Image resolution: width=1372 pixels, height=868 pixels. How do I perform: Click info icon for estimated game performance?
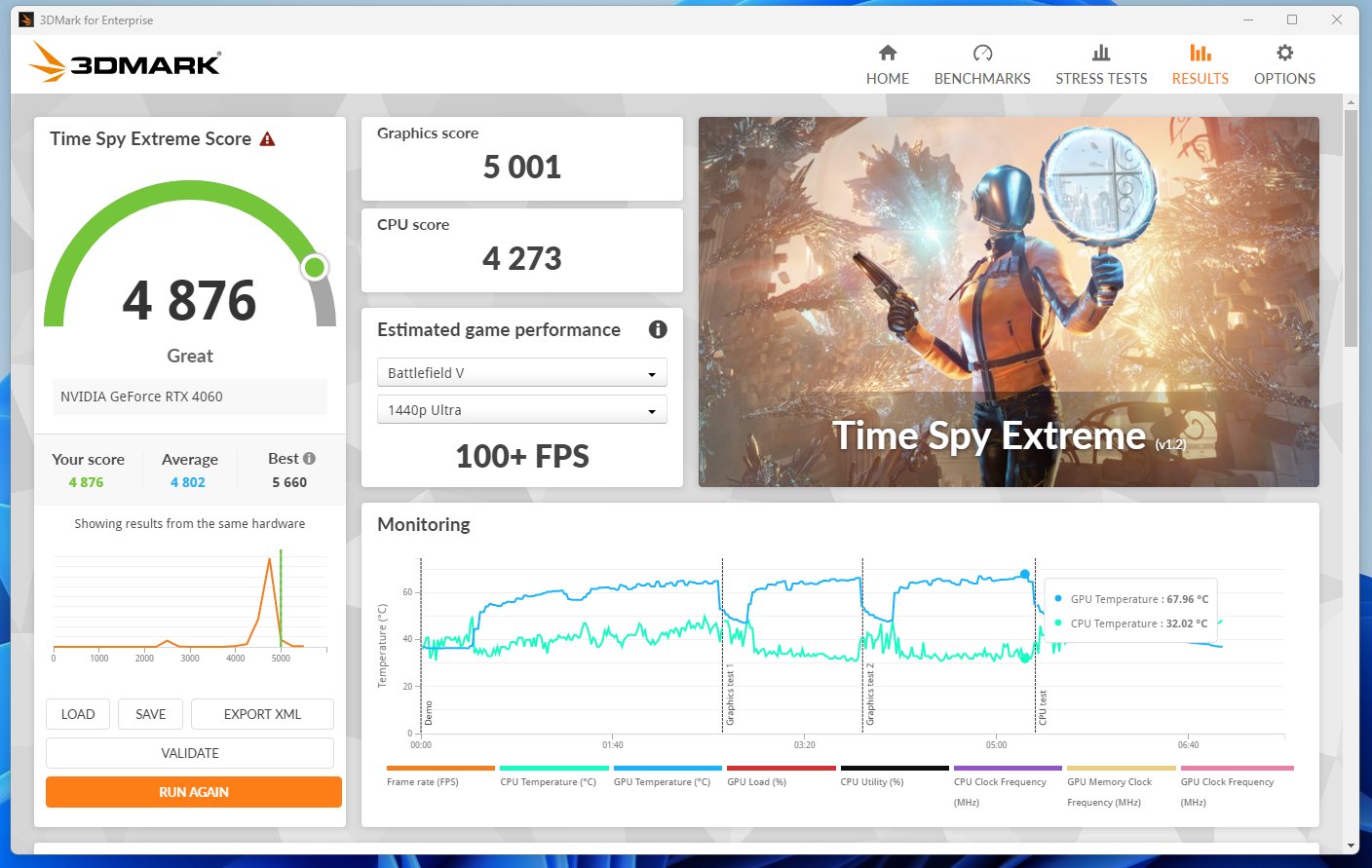coord(658,329)
